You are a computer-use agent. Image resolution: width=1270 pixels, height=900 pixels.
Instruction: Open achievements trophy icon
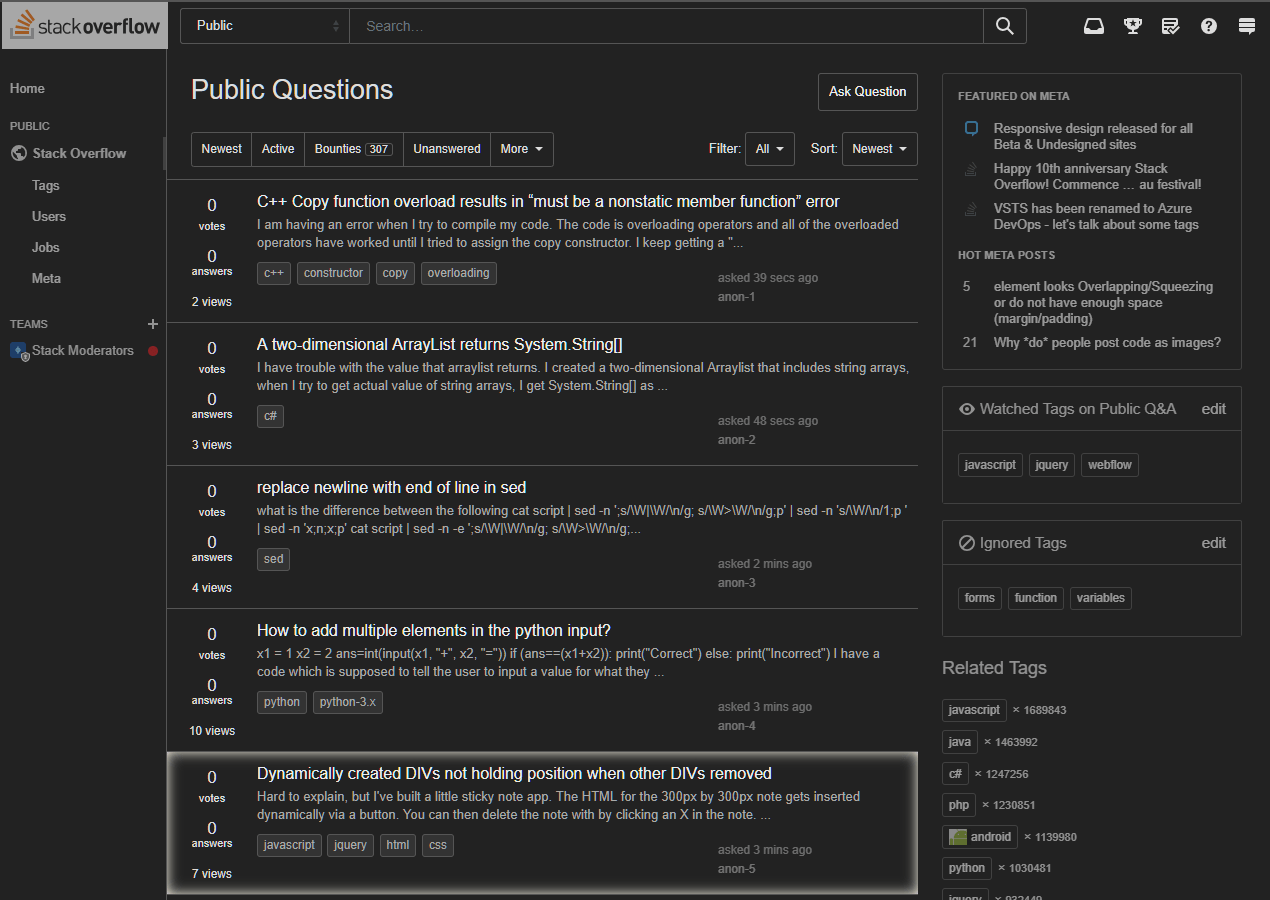pos(1132,26)
